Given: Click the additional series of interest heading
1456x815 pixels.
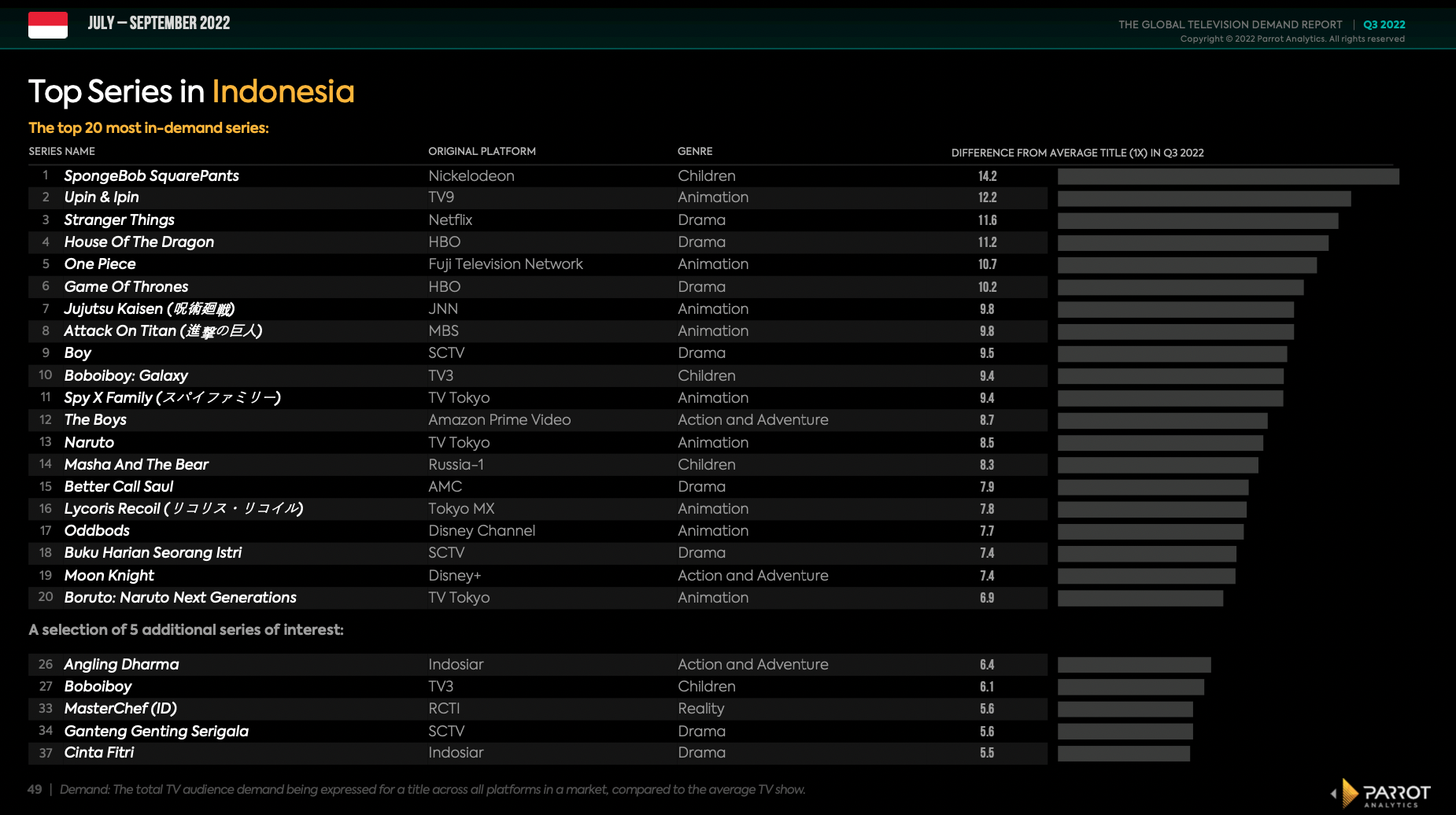Looking at the screenshot, I should click(x=186, y=629).
